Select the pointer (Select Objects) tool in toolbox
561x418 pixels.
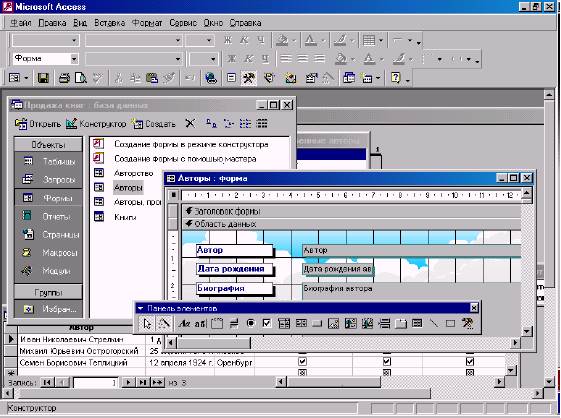[147, 324]
